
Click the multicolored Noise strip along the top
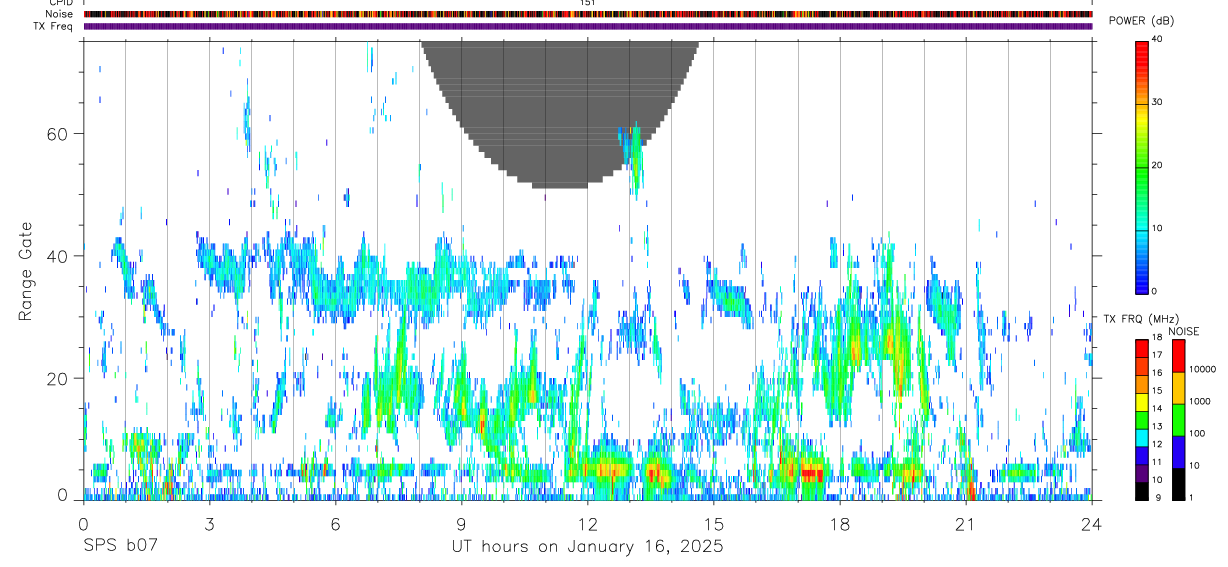[588, 14]
